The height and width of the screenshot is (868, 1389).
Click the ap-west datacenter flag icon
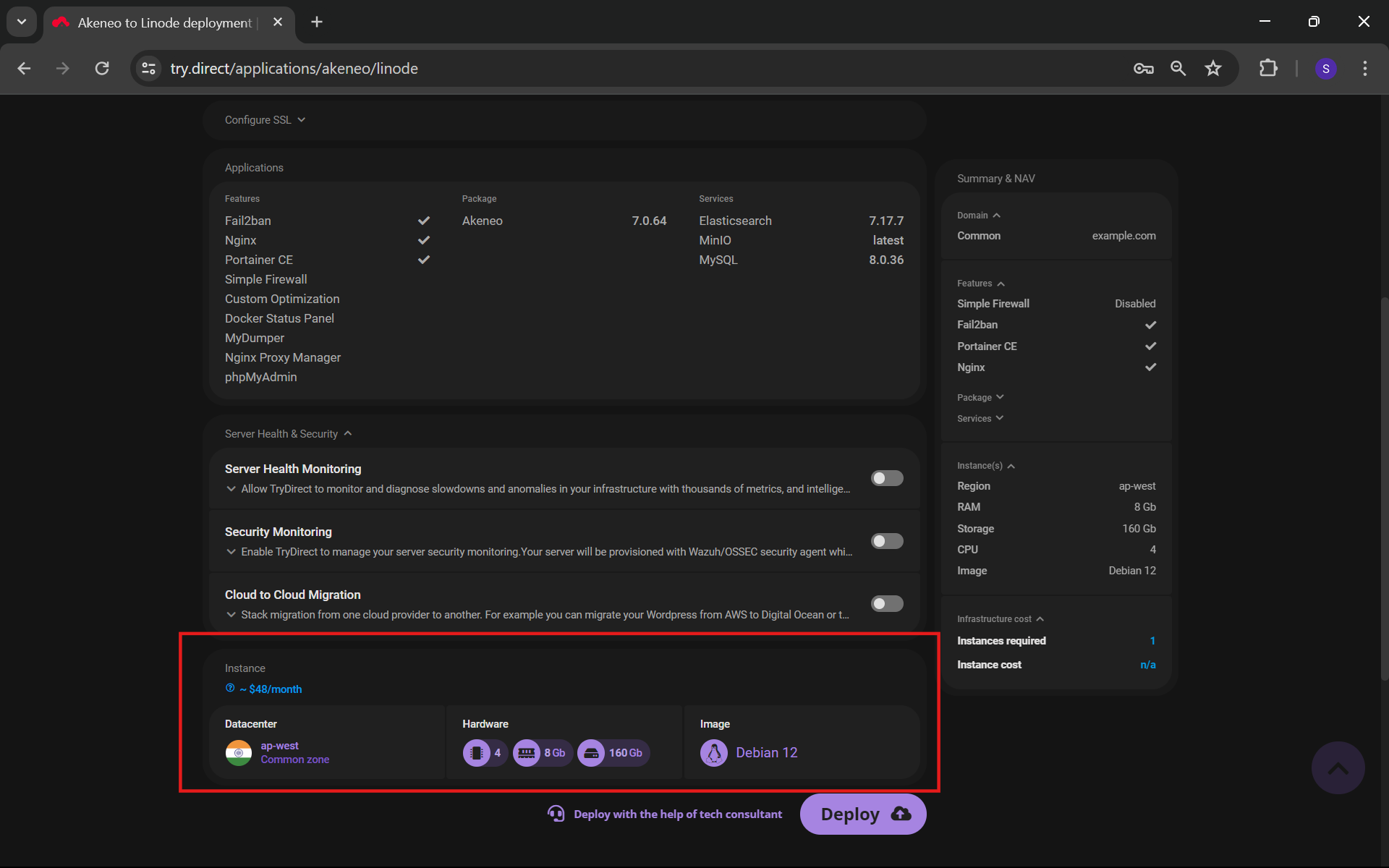click(238, 752)
